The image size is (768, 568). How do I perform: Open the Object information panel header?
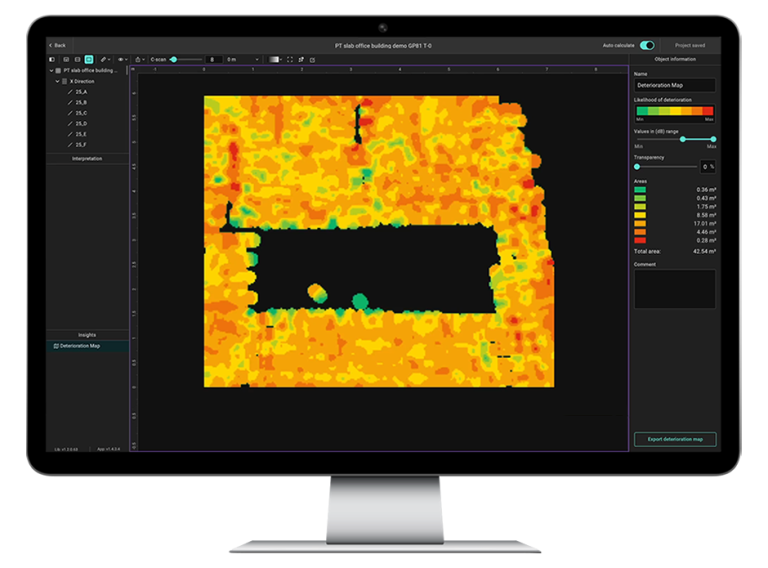pyautogui.click(x=675, y=59)
